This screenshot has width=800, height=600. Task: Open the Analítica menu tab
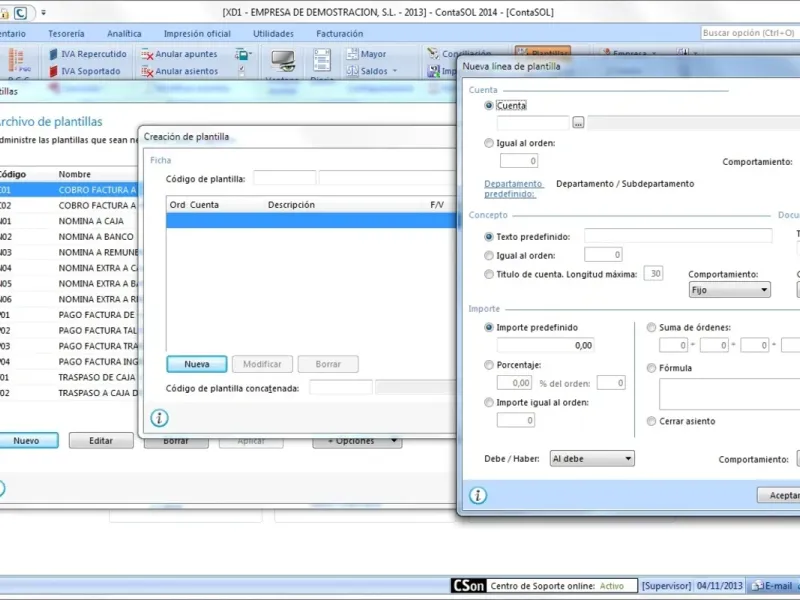(124, 34)
